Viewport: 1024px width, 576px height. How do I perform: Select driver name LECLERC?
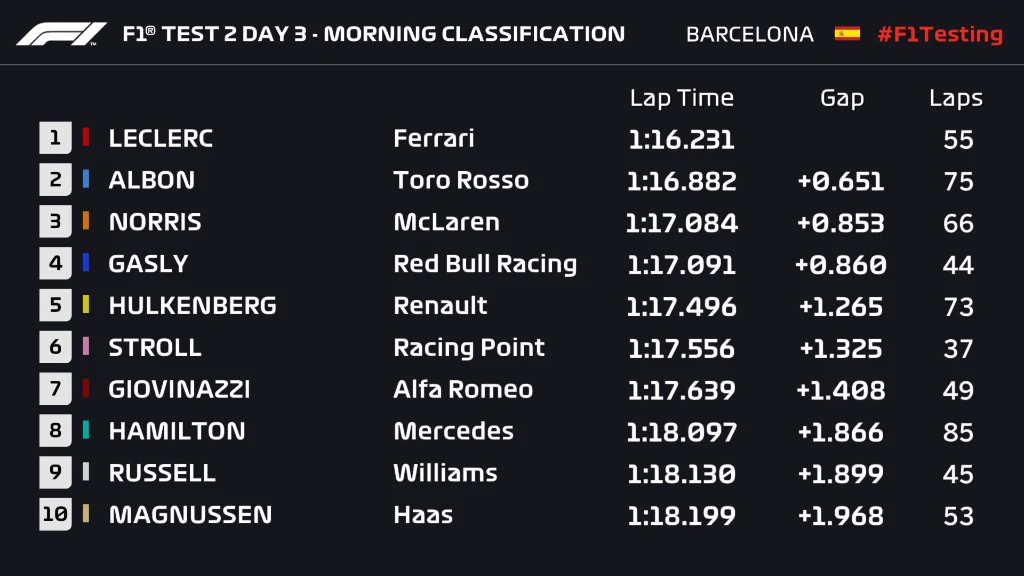pos(160,138)
